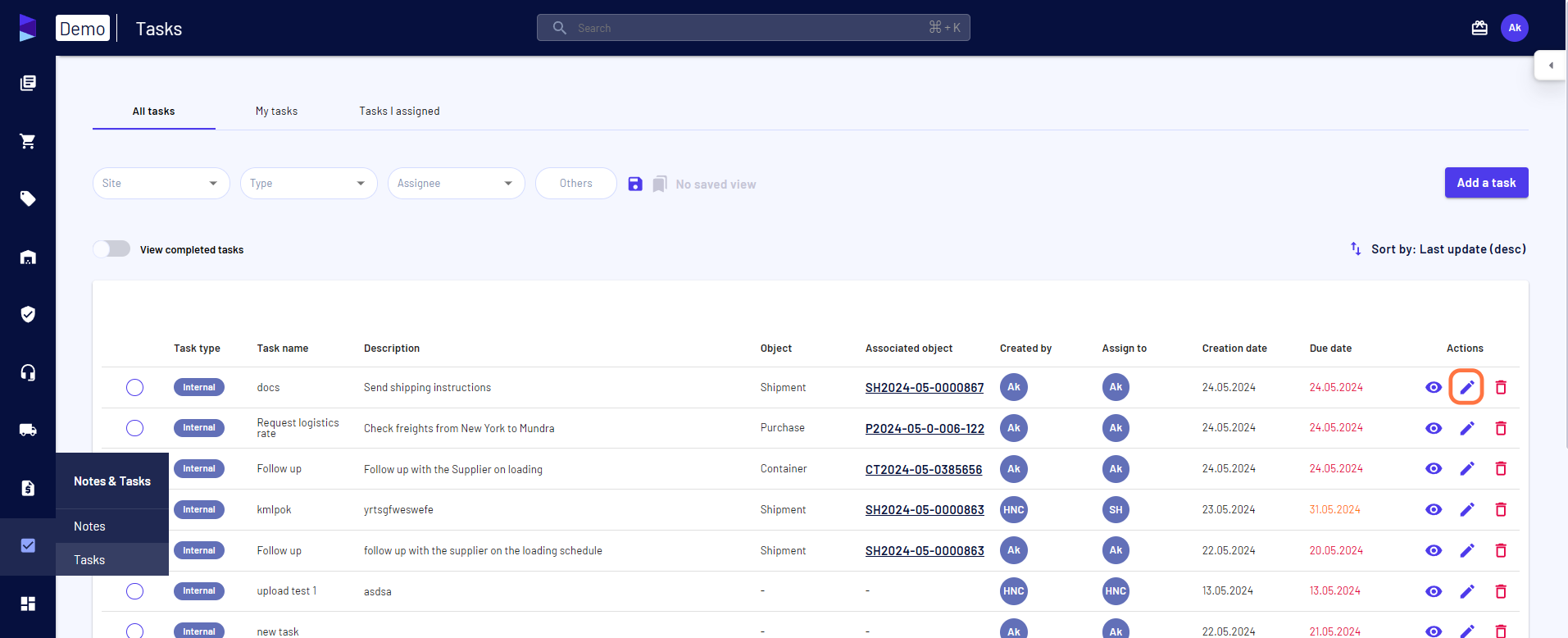Collapse the right side panel arrow
1568x638 pixels.
point(1551,66)
